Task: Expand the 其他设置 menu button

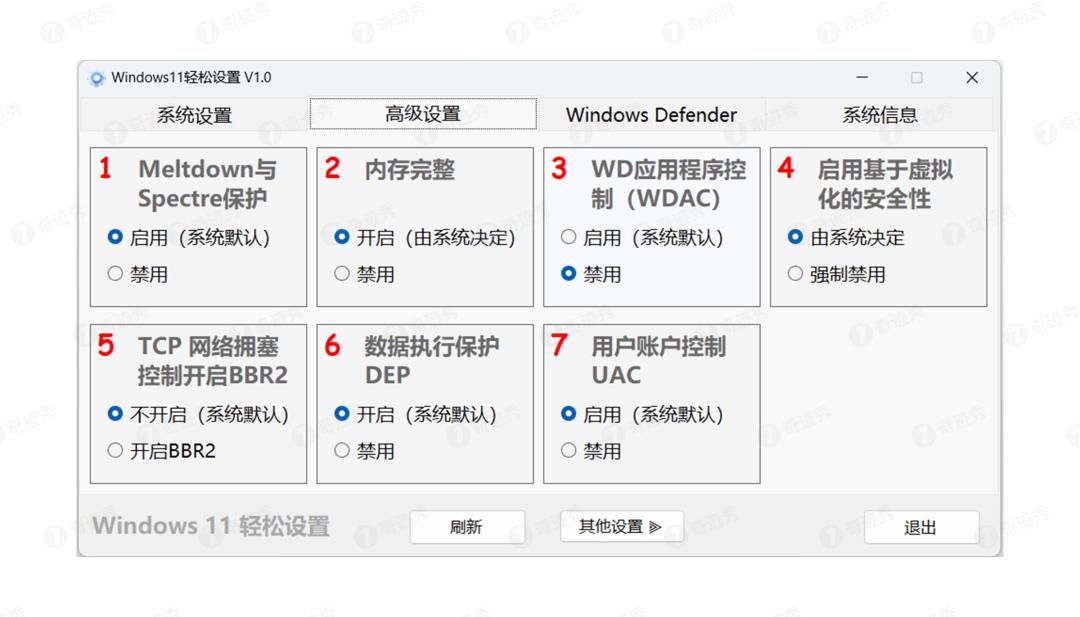Action: click(621, 527)
